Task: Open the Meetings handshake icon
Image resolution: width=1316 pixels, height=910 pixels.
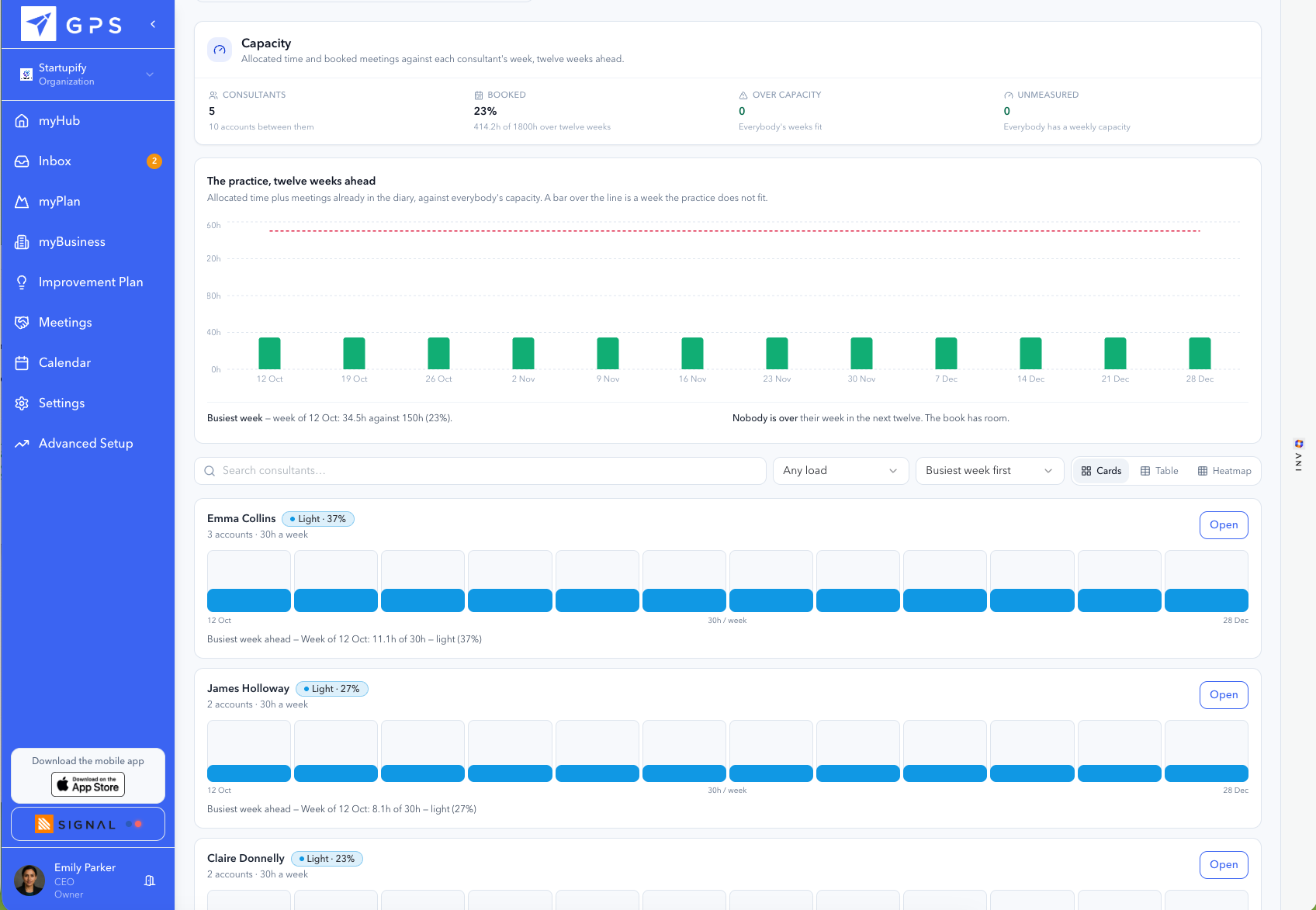Action: tap(22, 323)
